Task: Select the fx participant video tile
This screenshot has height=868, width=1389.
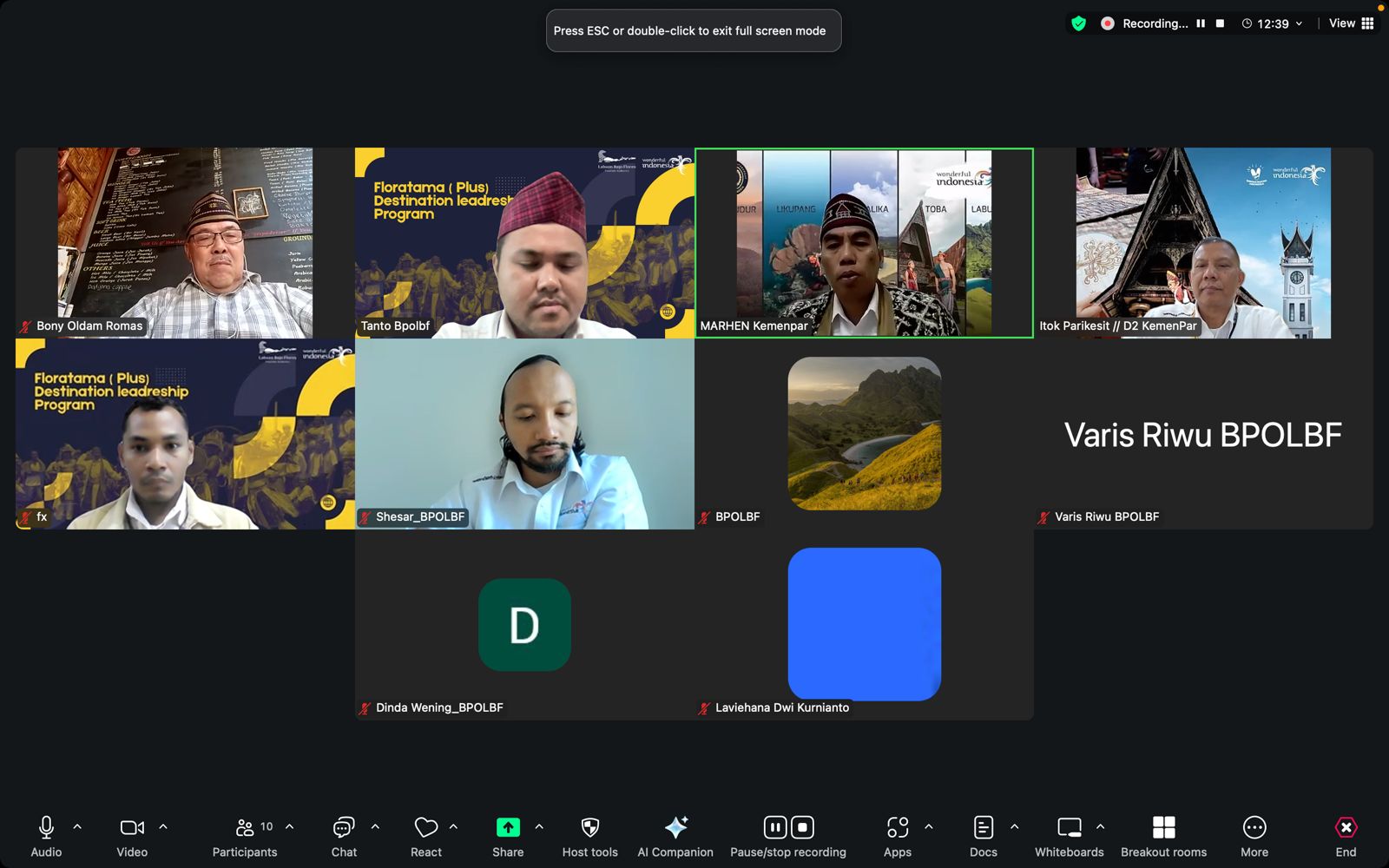Action: point(185,434)
